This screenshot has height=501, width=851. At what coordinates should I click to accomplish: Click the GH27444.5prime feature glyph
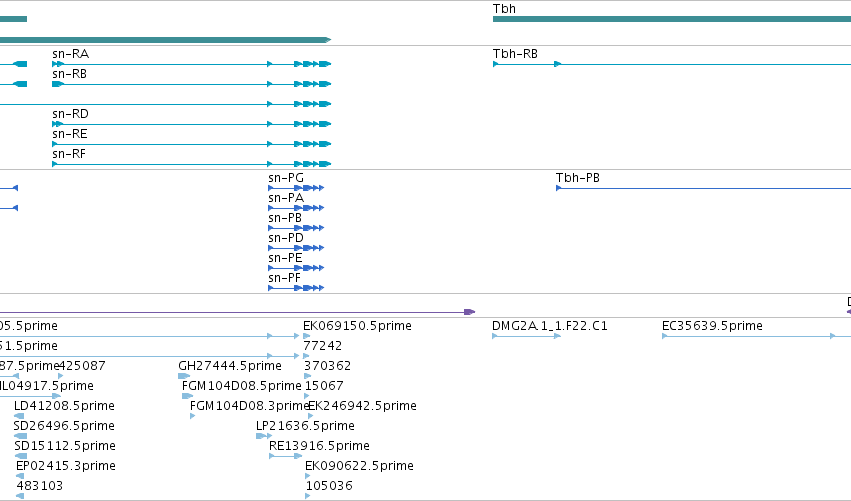(184, 376)
